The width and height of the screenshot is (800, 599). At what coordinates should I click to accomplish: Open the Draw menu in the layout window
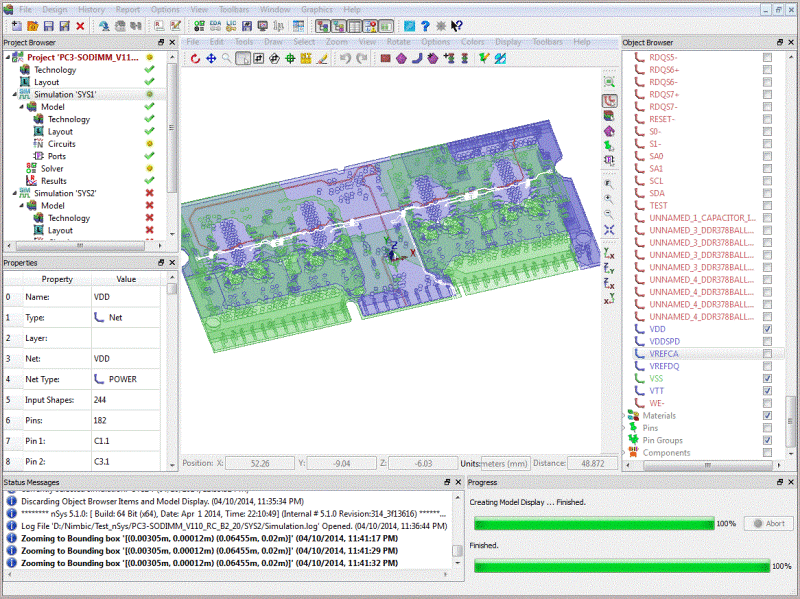tap(273, 42)
